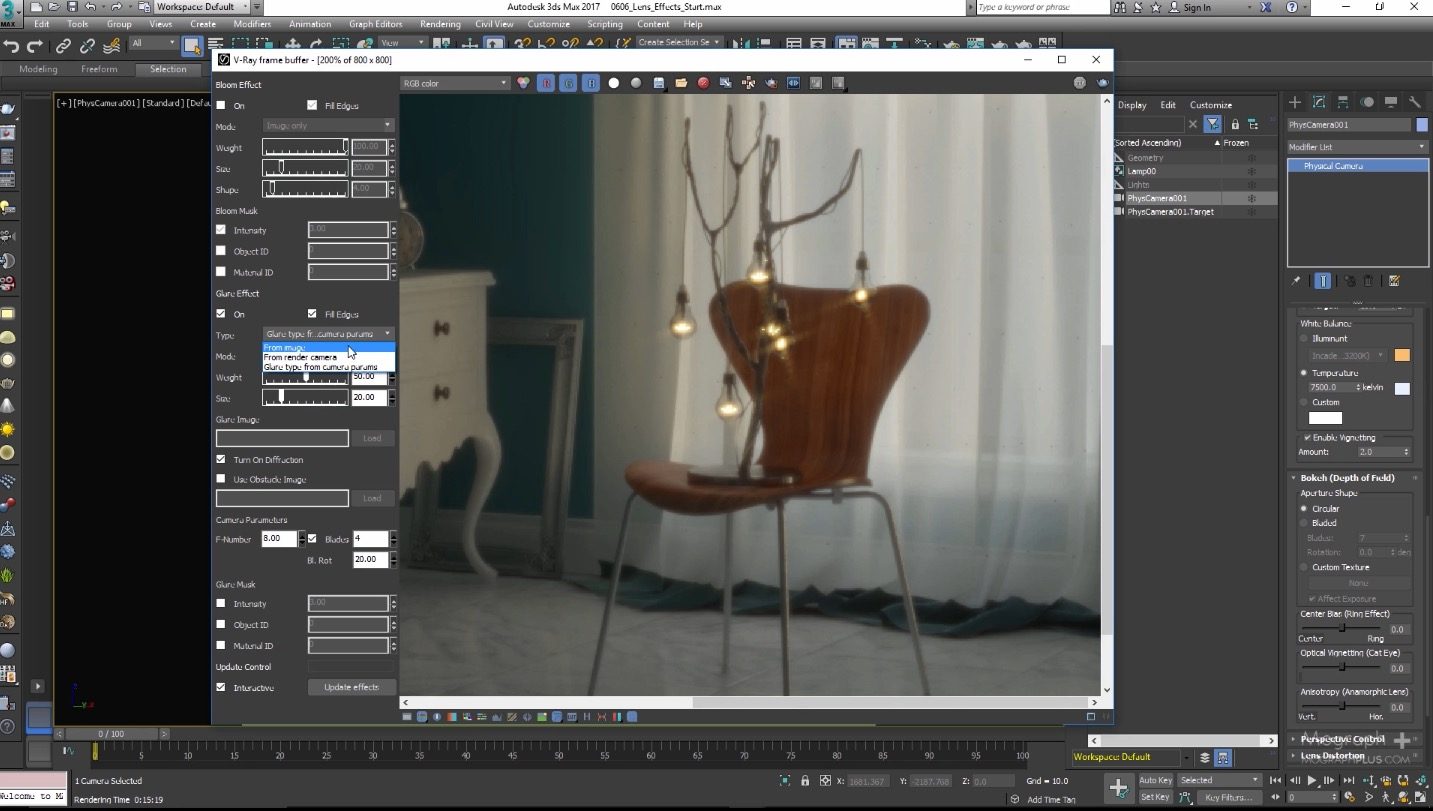Screen dimensions: 1433x811
Task: Open the Hierarchy panel icon
Action: [x=1343, y=102]
